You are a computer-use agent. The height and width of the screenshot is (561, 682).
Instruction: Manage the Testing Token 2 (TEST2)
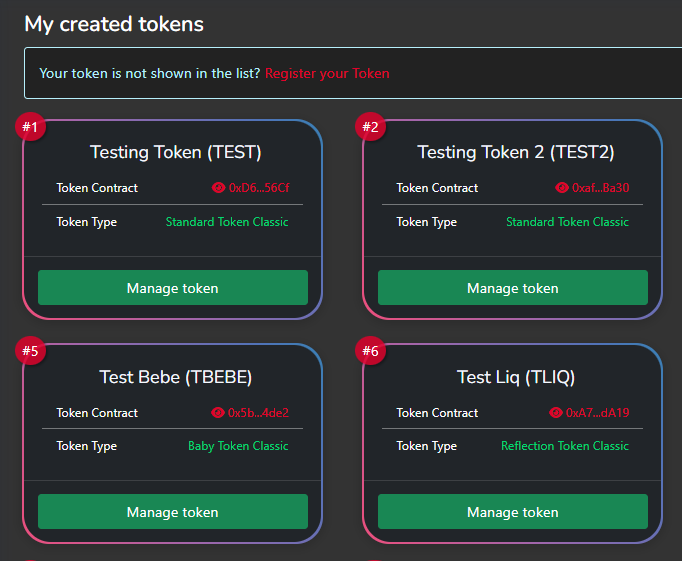[512, 288]
